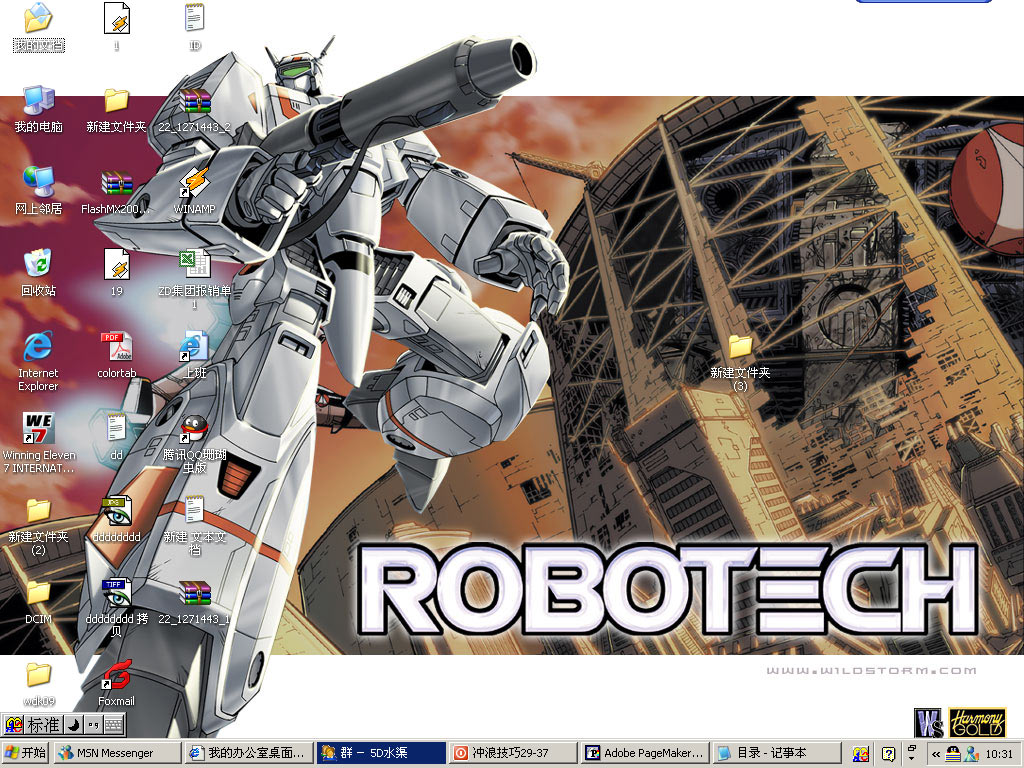Viewport: 1024px width, 768px height.
Task: Open the language bar options dropdown arrow
Action: pos(912,758)
